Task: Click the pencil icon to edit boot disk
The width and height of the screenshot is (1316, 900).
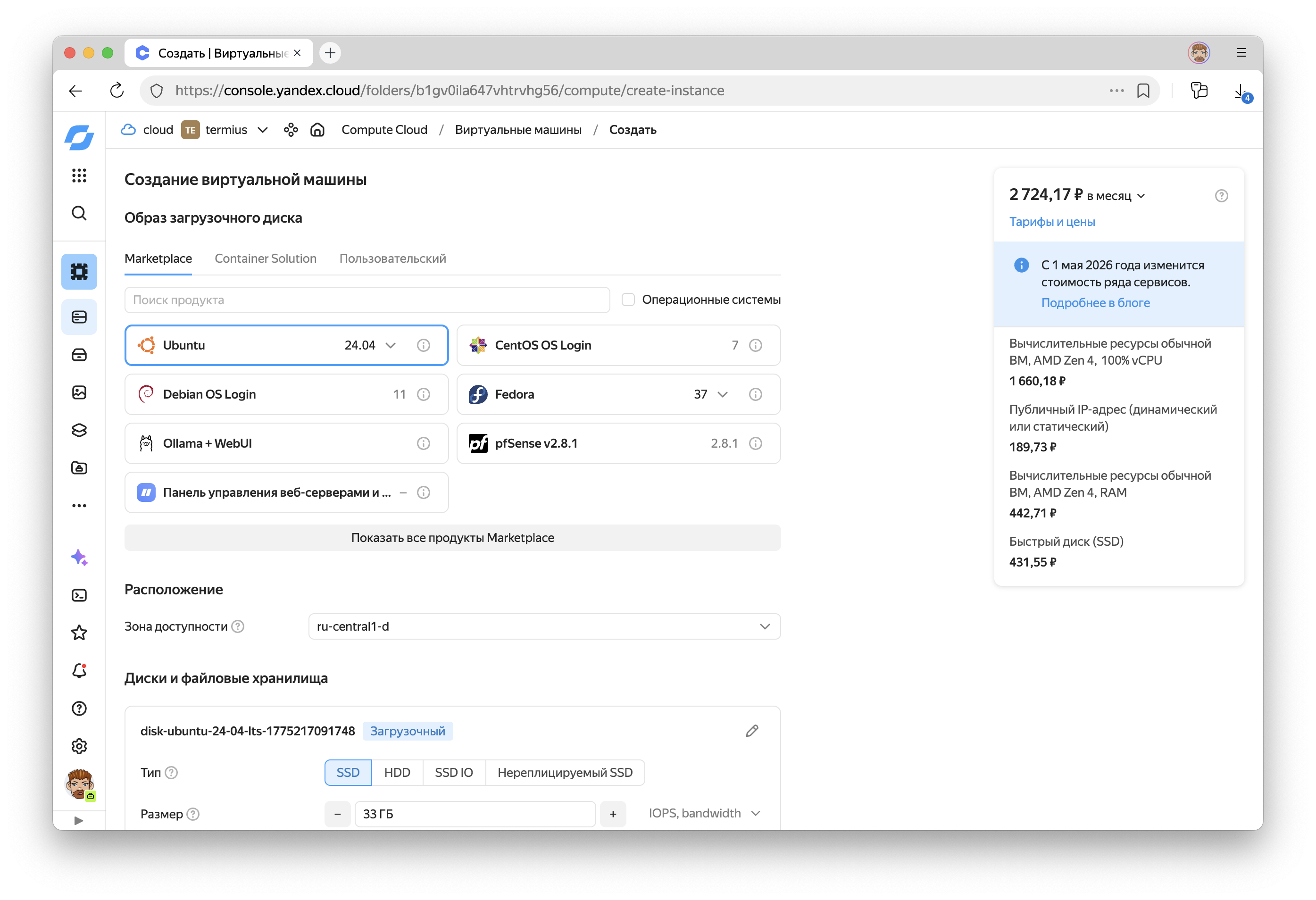Action: [751, 731]
